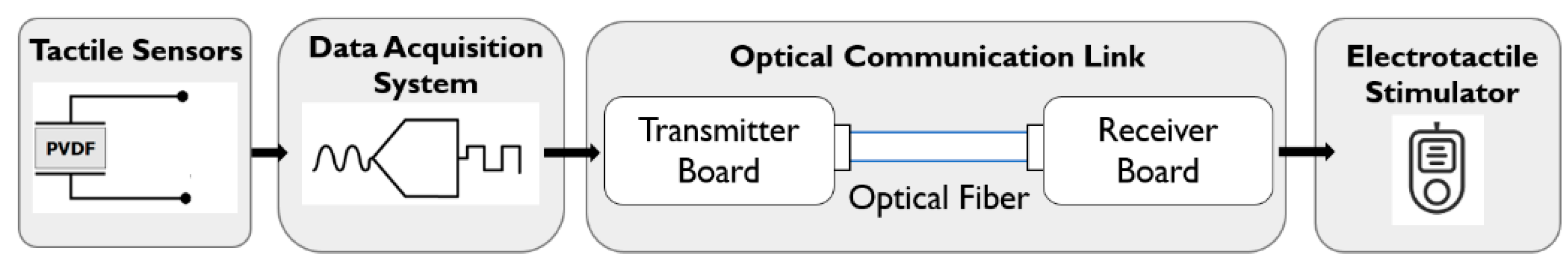Click the lower terminal dot of PVDF sensor
This screenshot has height=266, width=1568.
click(x=186, y=198)
